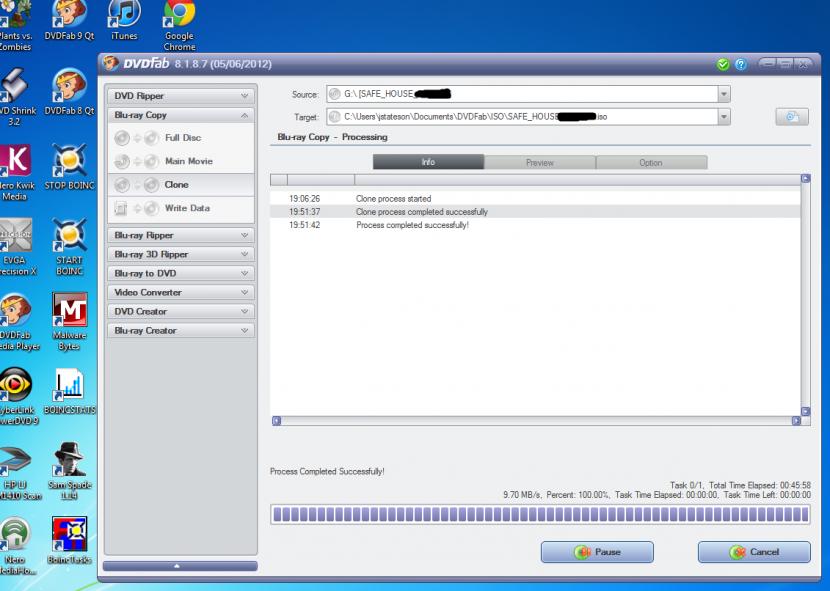Expand the DVD Ripper section
This screenshot has width=830, height=591.
click(x=181, y=96)
